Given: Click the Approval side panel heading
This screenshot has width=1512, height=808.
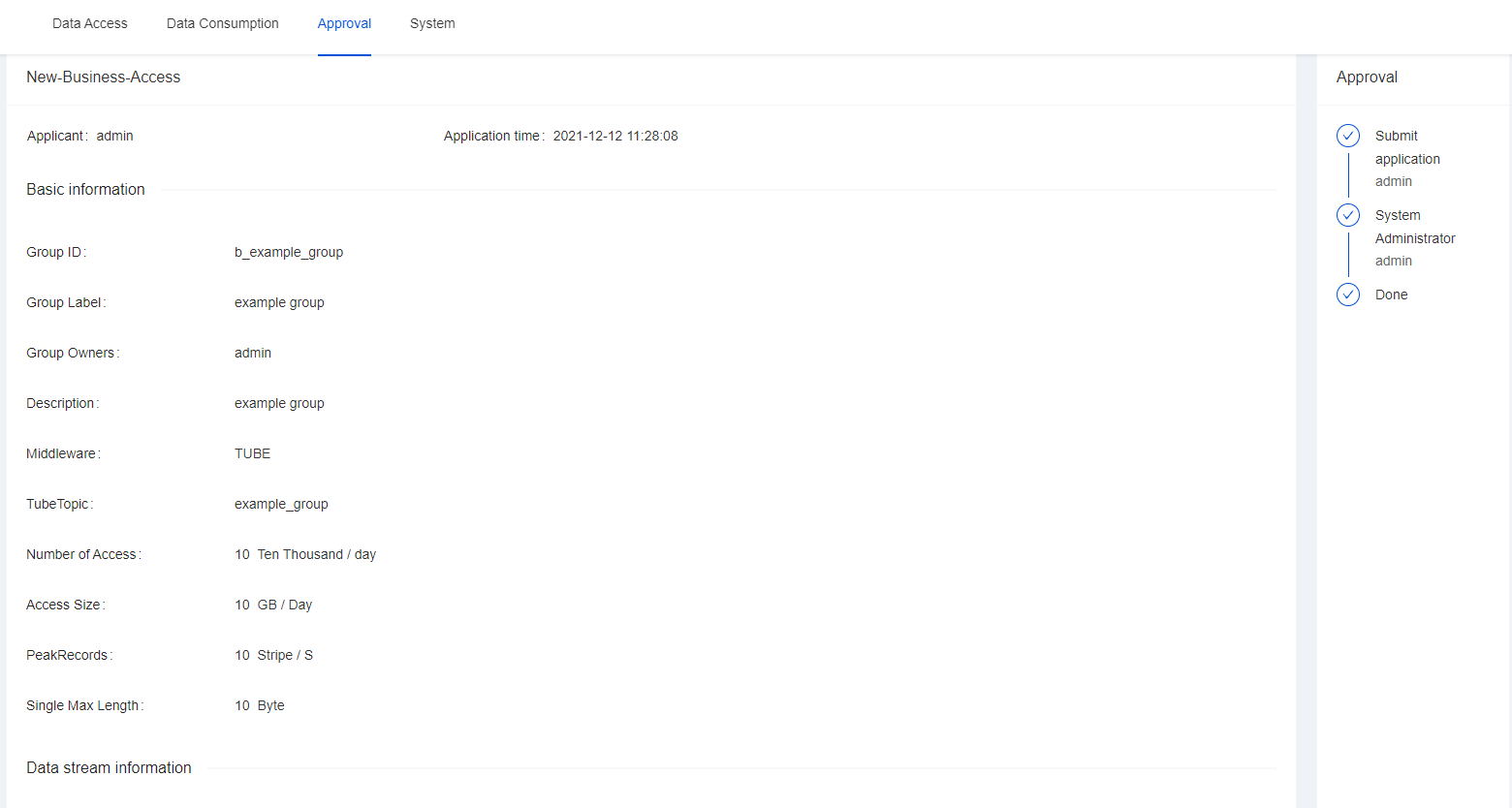Looking at the screenshot, I should [1367, 78].
